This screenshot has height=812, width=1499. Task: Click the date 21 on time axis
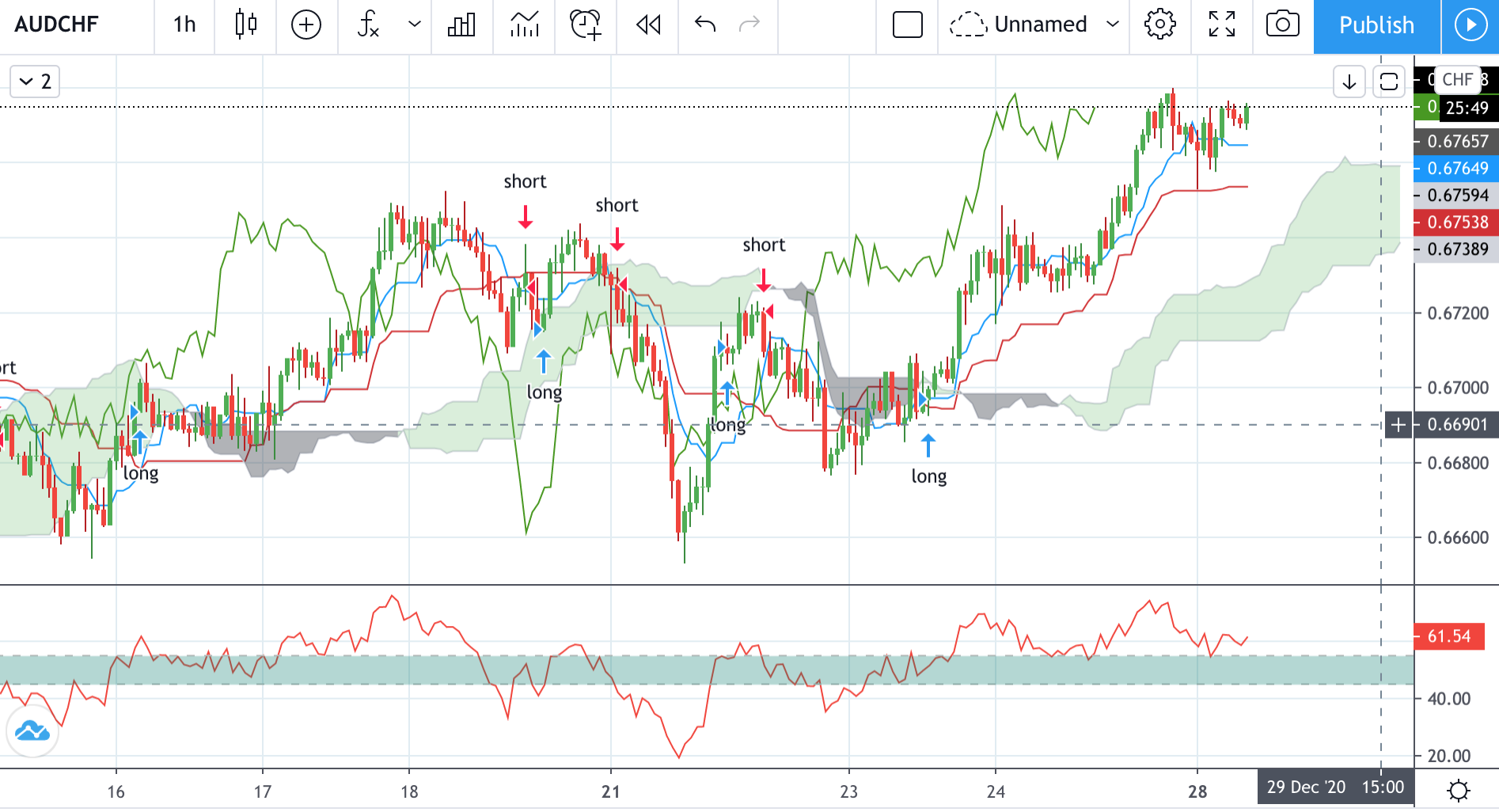tap(610, 791)
